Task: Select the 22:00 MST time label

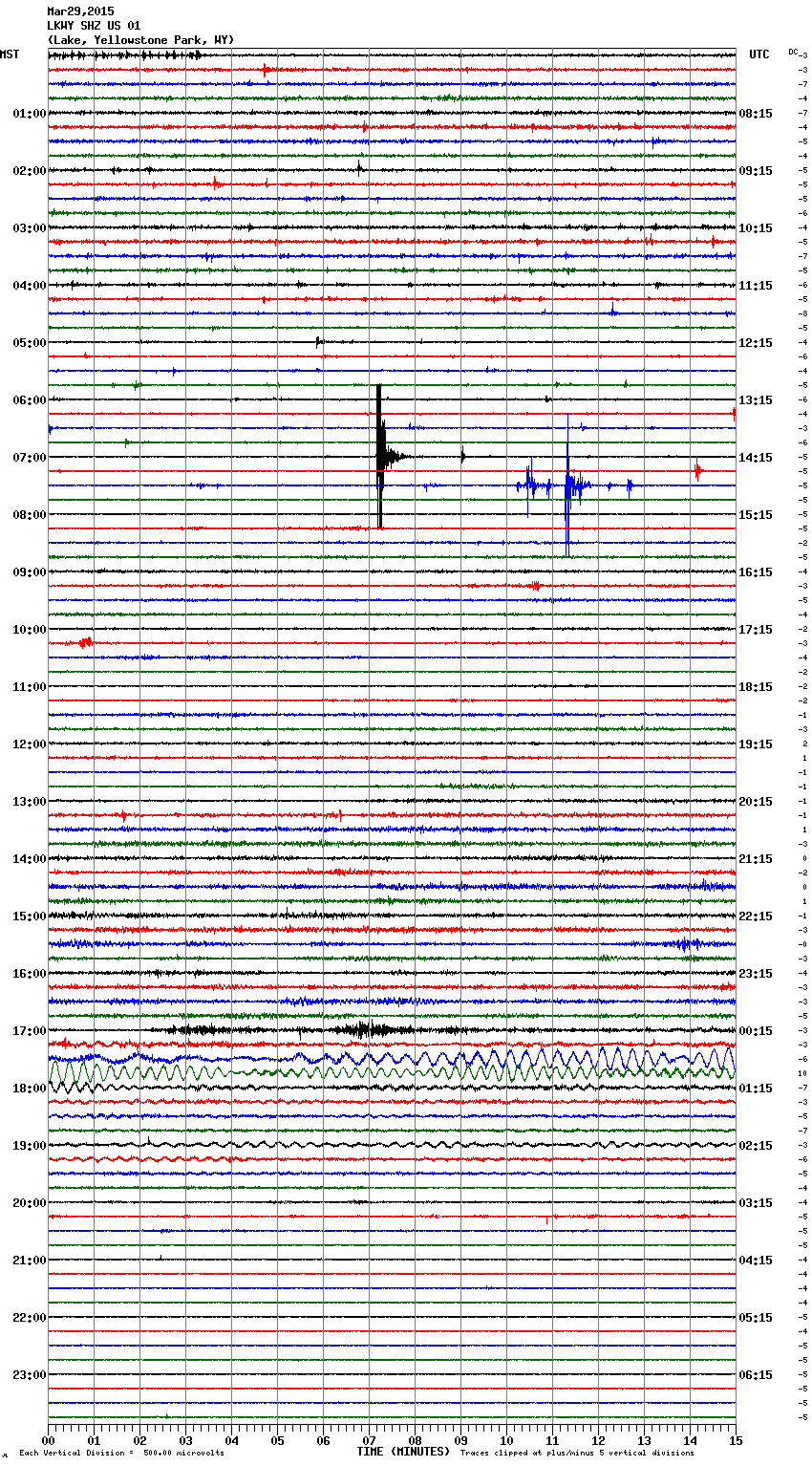Action: click(30, 1318)
